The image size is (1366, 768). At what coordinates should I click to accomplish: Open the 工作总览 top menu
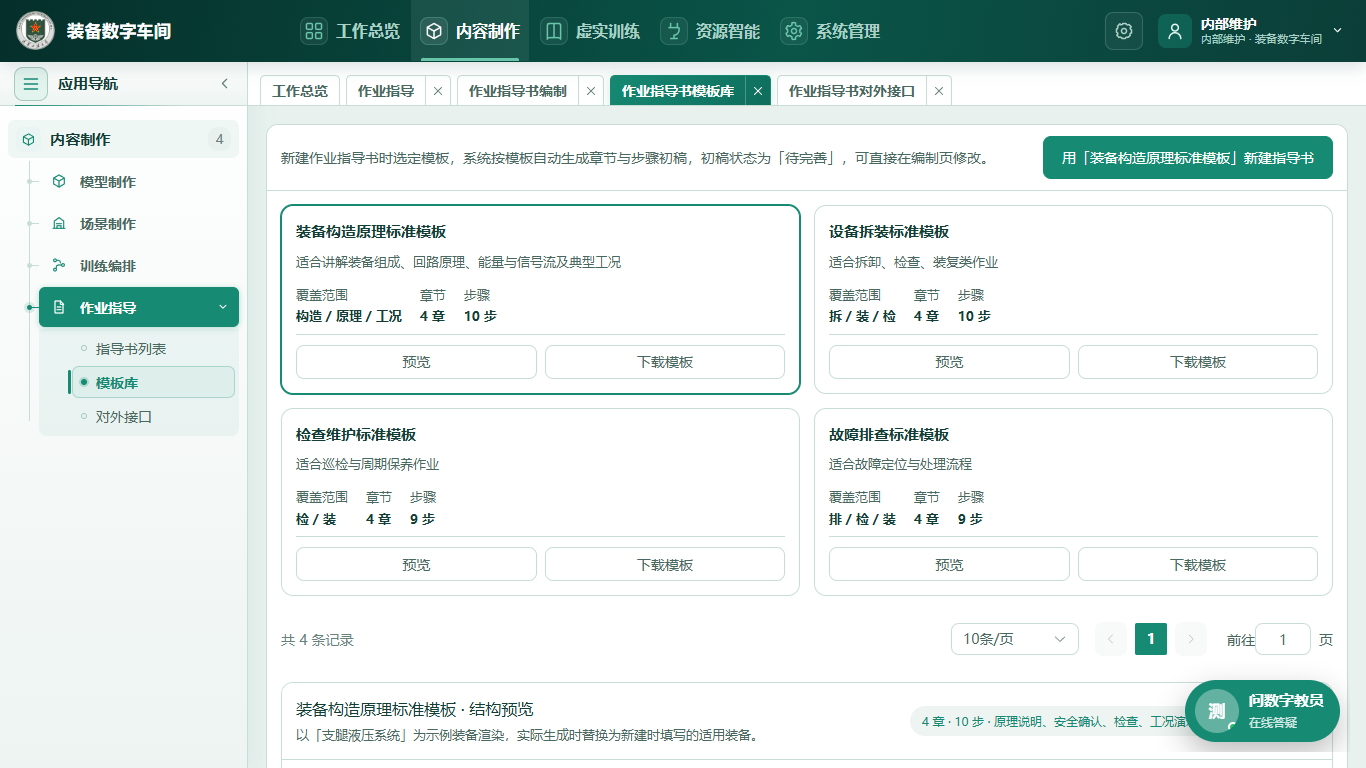350,31
